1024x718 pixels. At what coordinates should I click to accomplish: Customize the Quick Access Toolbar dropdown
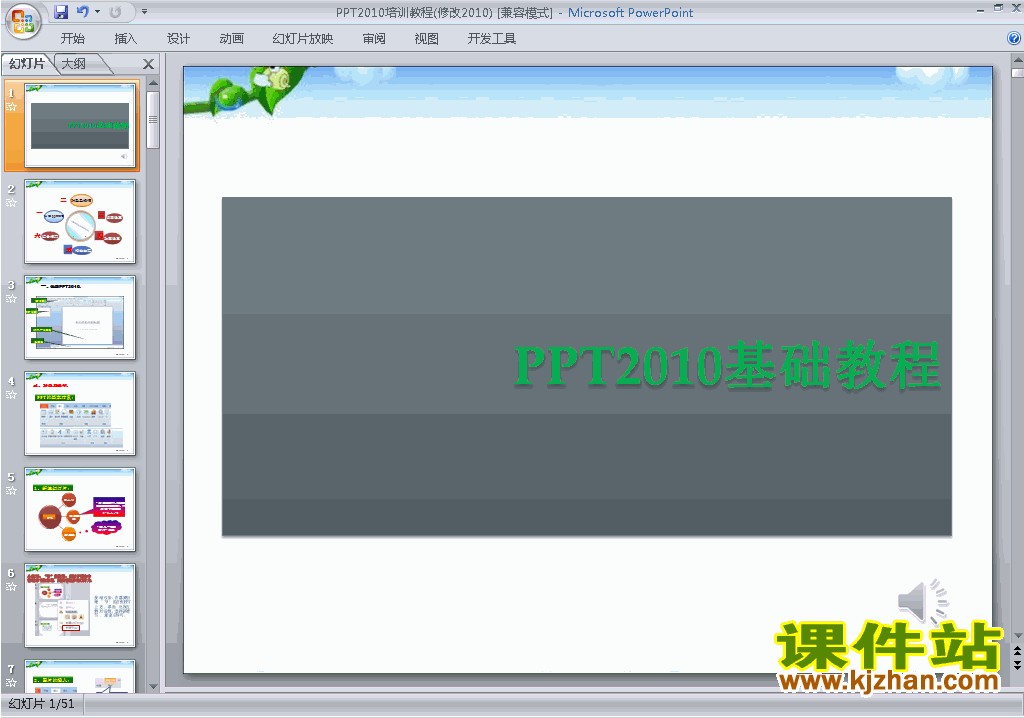[x=144, y=12]
